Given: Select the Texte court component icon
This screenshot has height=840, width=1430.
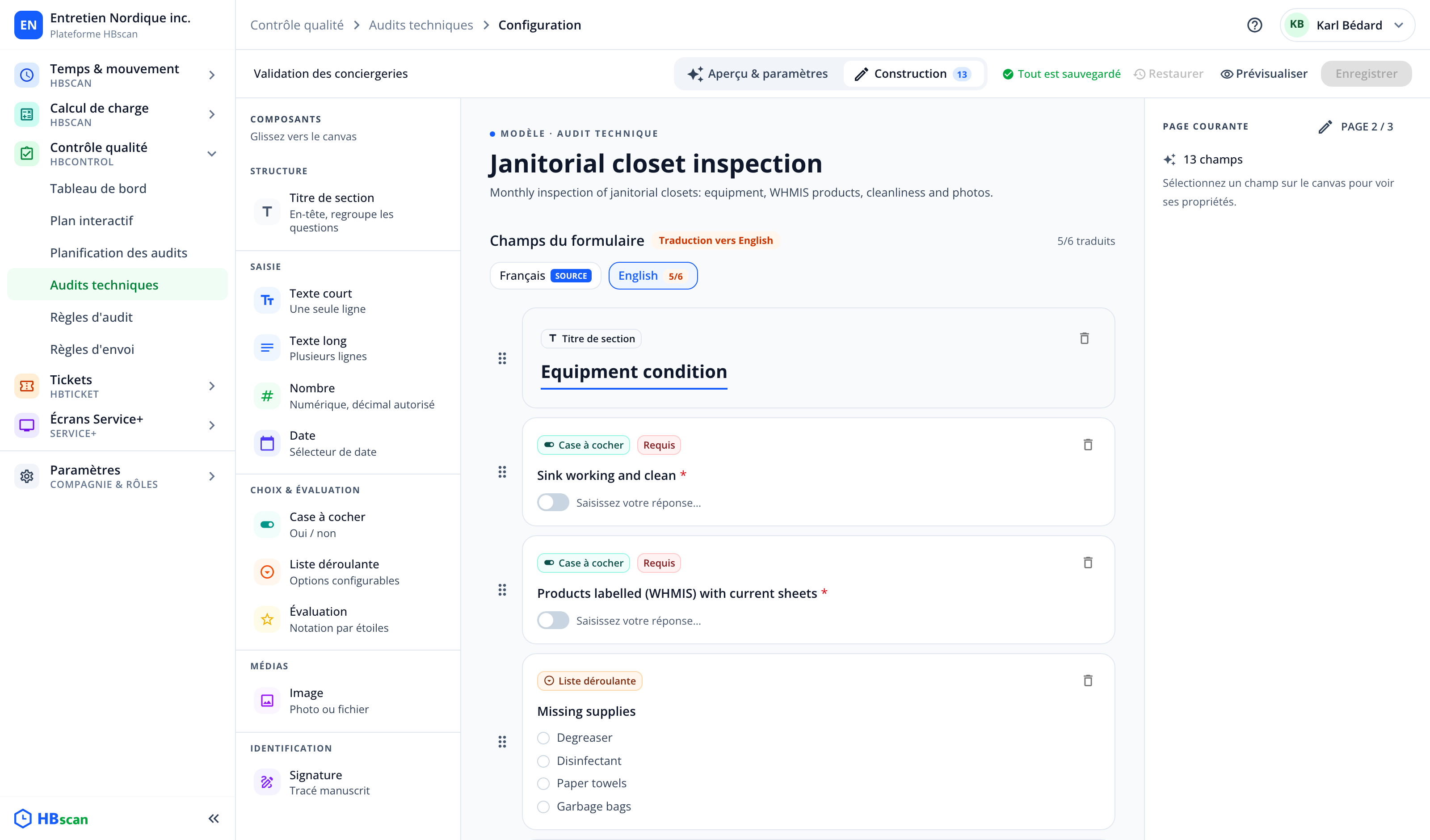Looking at the screenshot, I should (267, 300).
